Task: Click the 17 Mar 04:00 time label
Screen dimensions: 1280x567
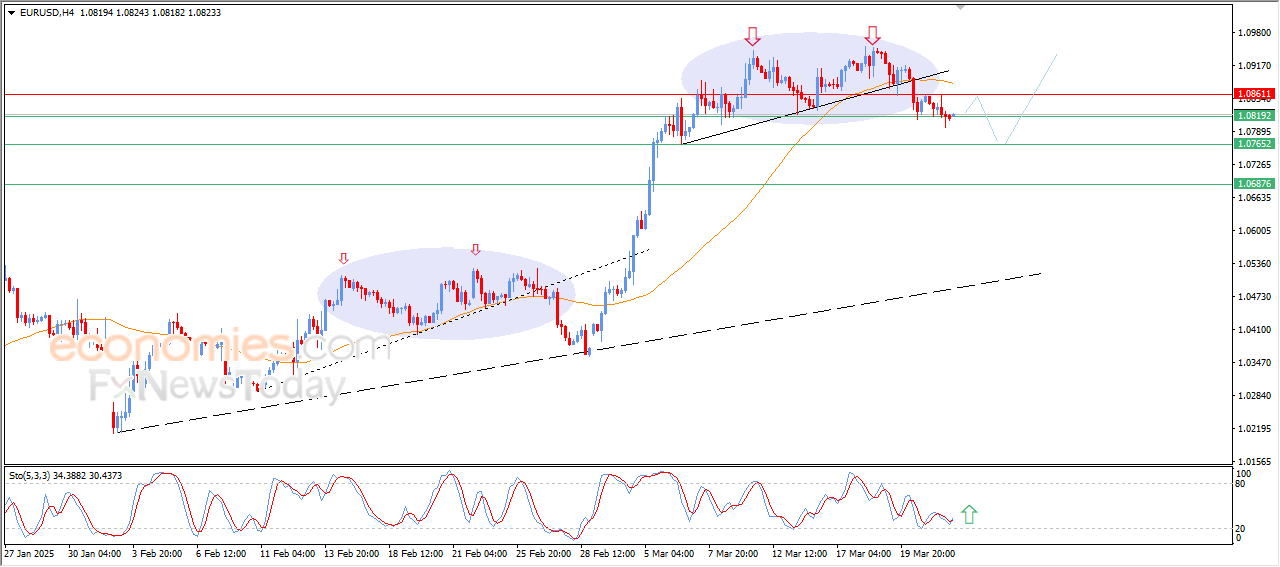Action: point(864,552)
